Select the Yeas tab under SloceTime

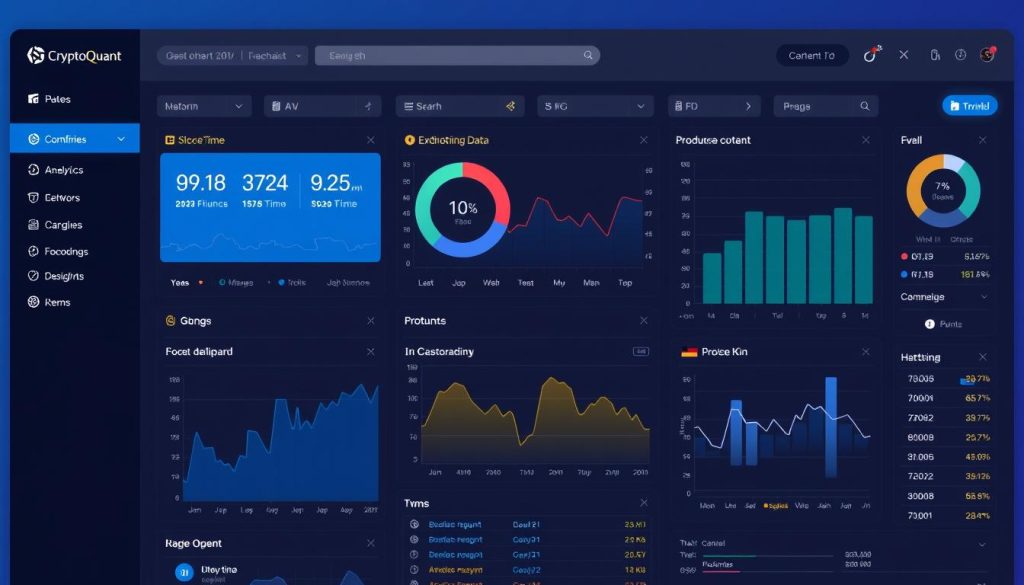(x=180, y=283)
